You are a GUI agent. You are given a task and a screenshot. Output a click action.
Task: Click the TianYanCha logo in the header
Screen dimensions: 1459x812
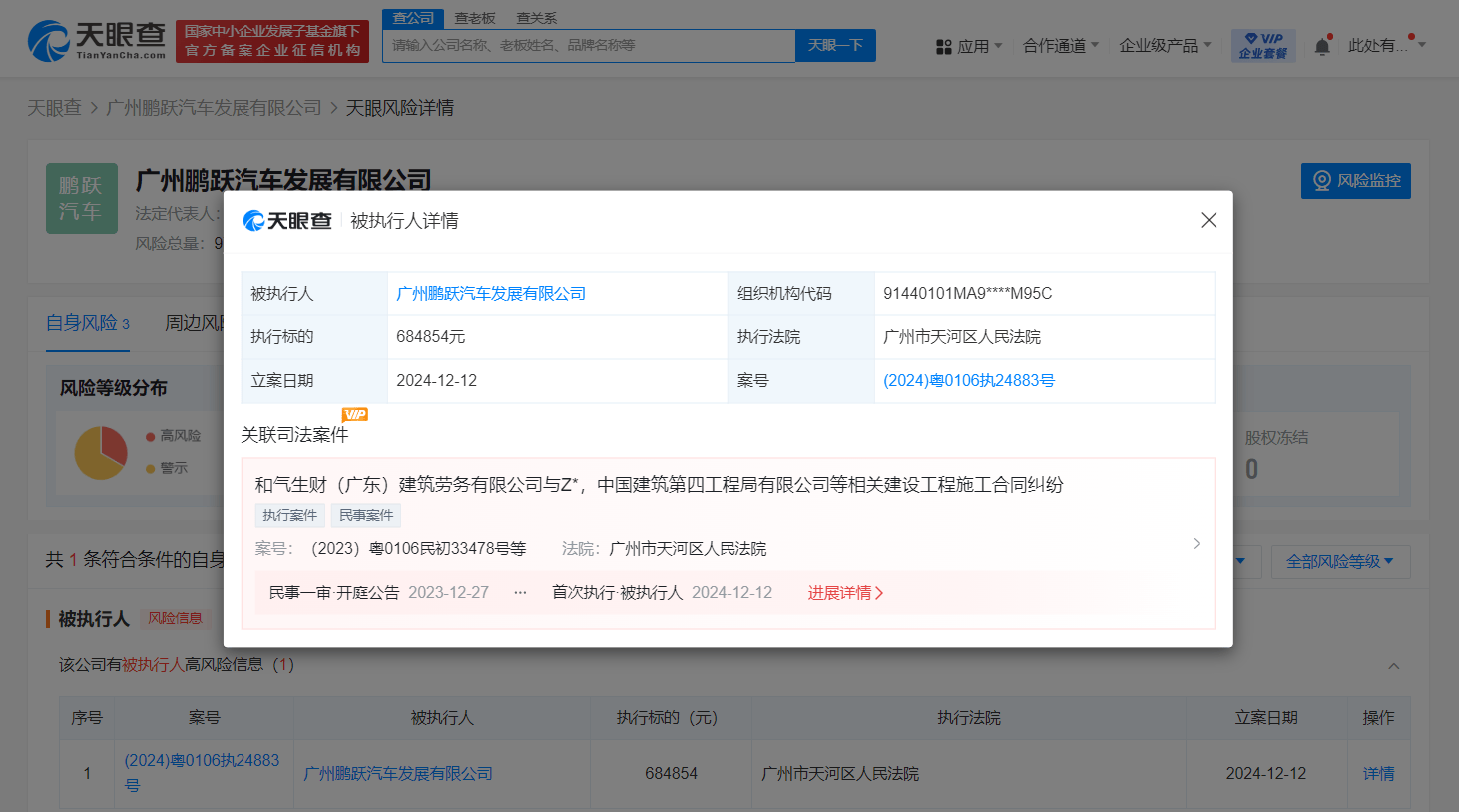point(97,41)
